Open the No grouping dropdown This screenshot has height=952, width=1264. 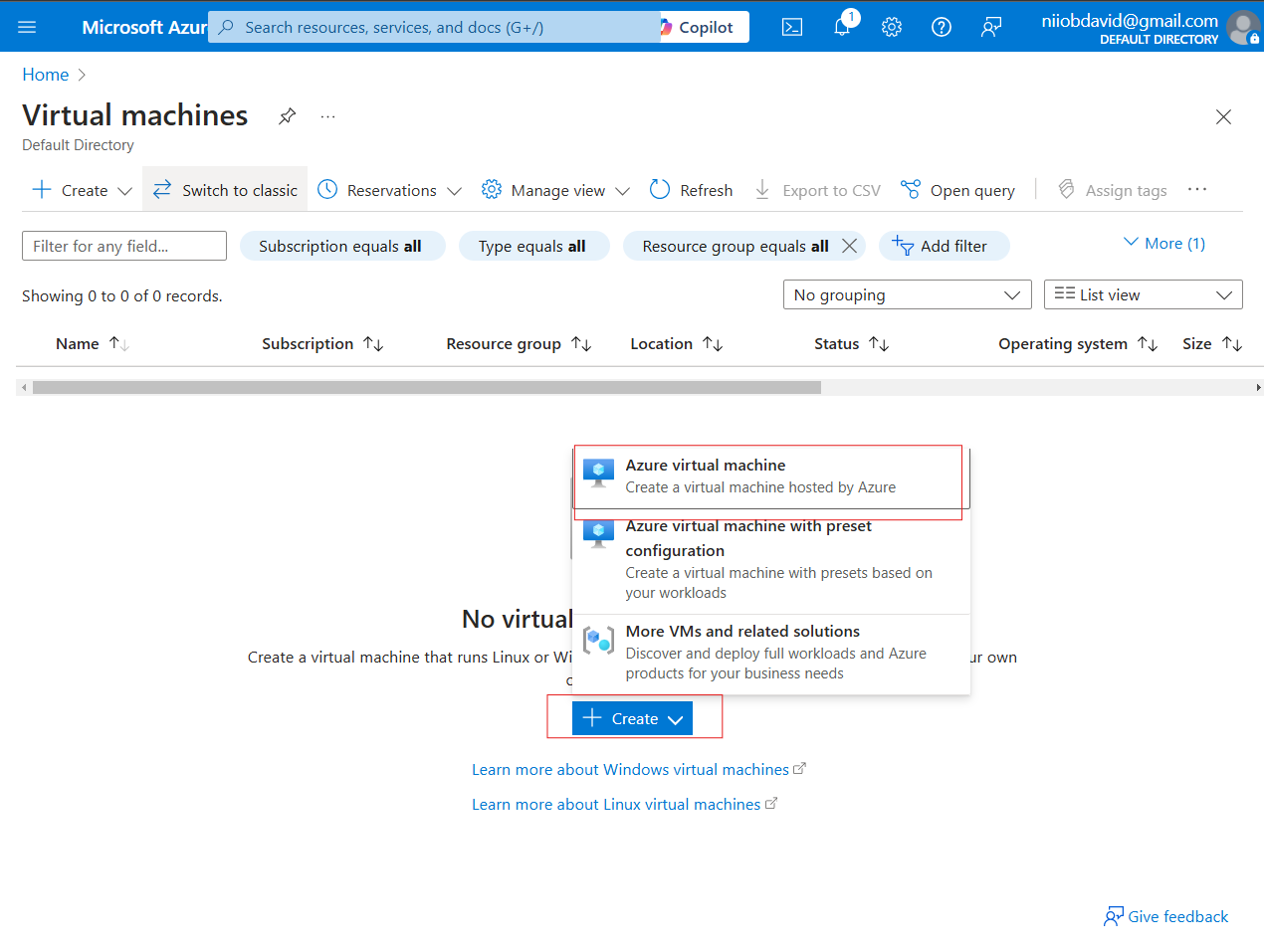(908, 294)
